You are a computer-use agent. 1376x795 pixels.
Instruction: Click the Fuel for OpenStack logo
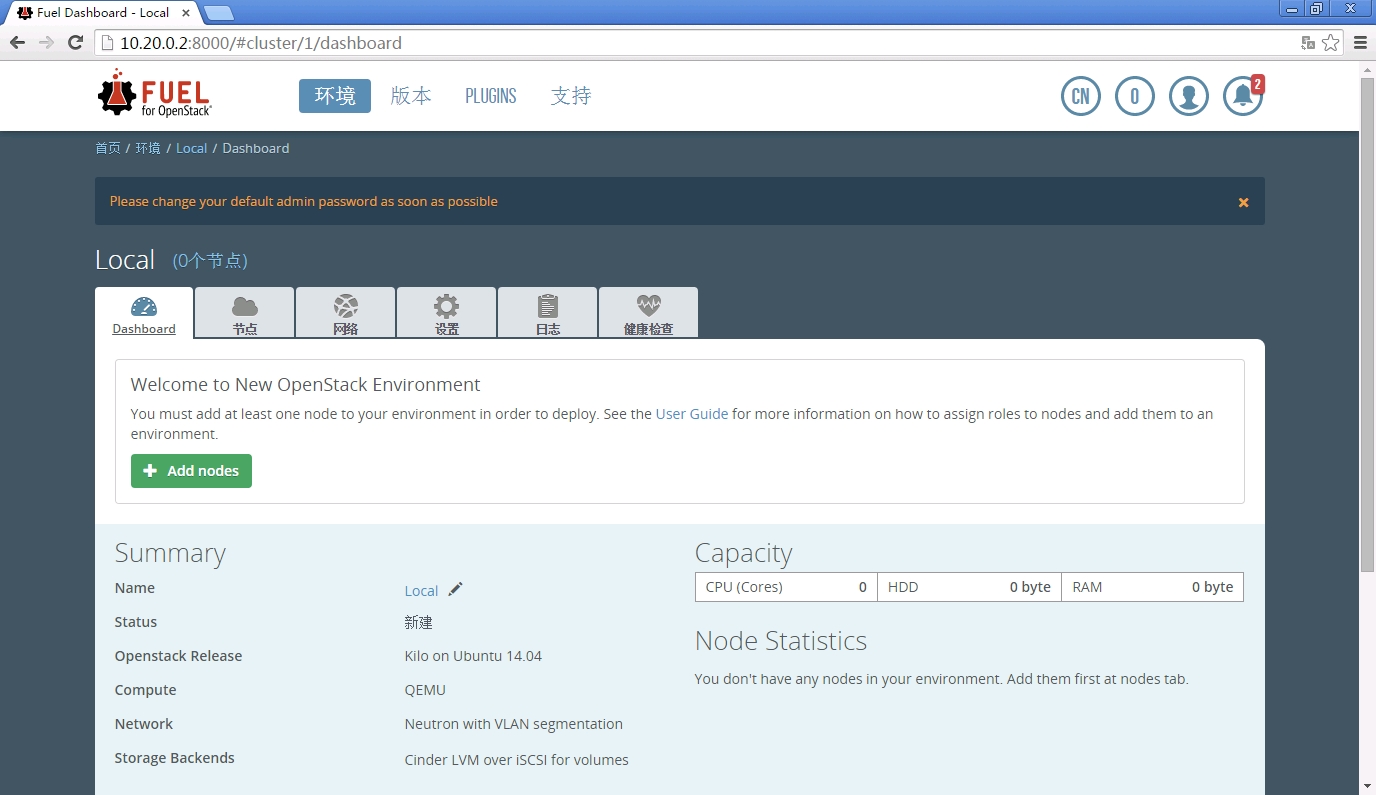[155, 94]
